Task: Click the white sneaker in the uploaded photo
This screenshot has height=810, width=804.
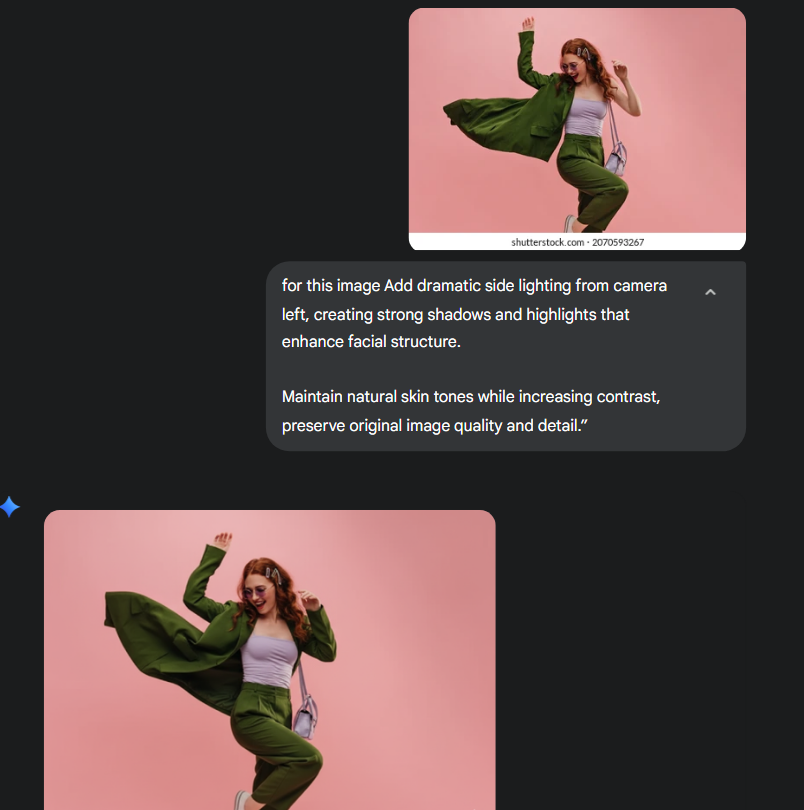Action: 570,223
